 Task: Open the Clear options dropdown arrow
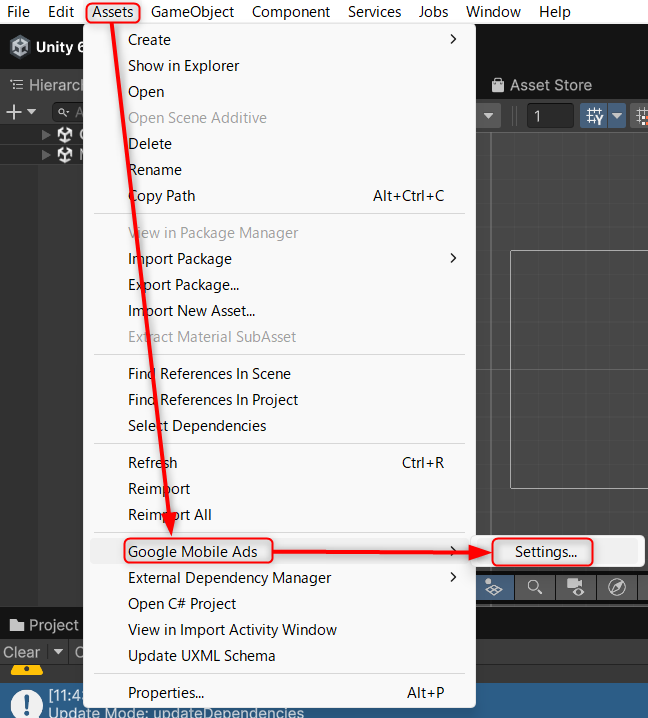(58, 652)
